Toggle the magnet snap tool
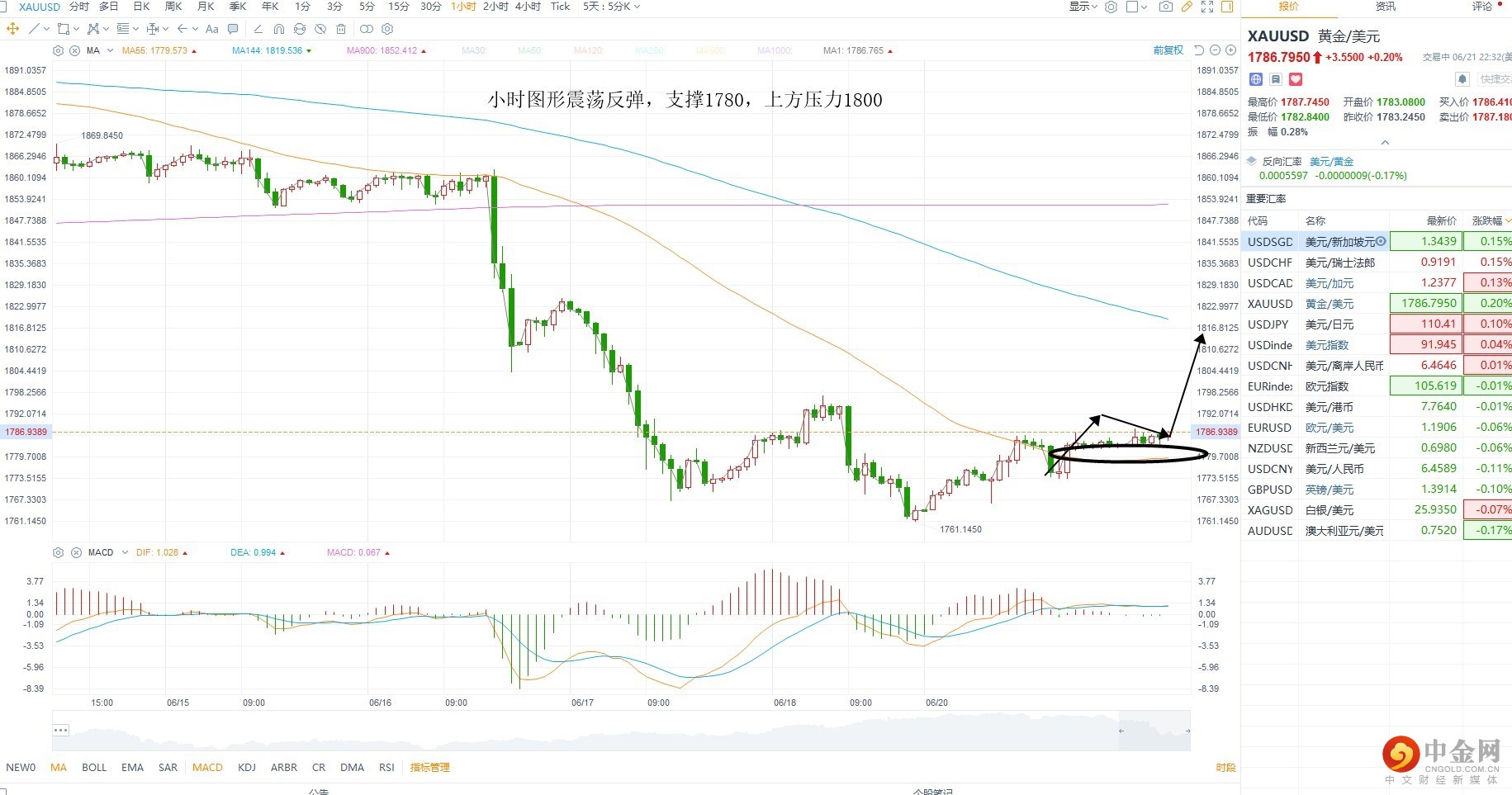Screen dimensions: 1512x795 pos(279,29)
